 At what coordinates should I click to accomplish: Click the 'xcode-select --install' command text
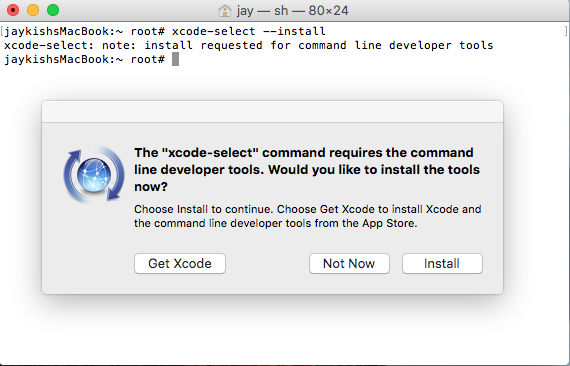(x=249, y=31)
